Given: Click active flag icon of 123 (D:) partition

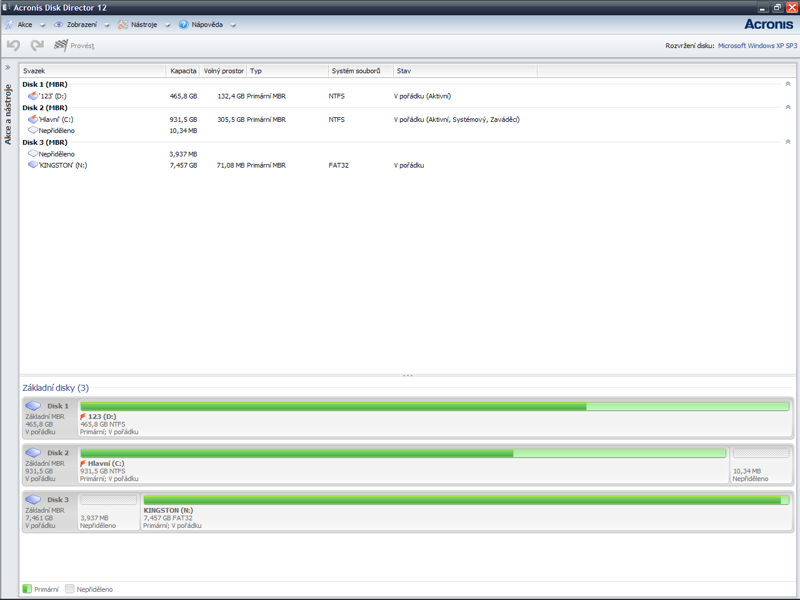Looking at the screenshot, I should pyautogui.click(x=83, y=416).
